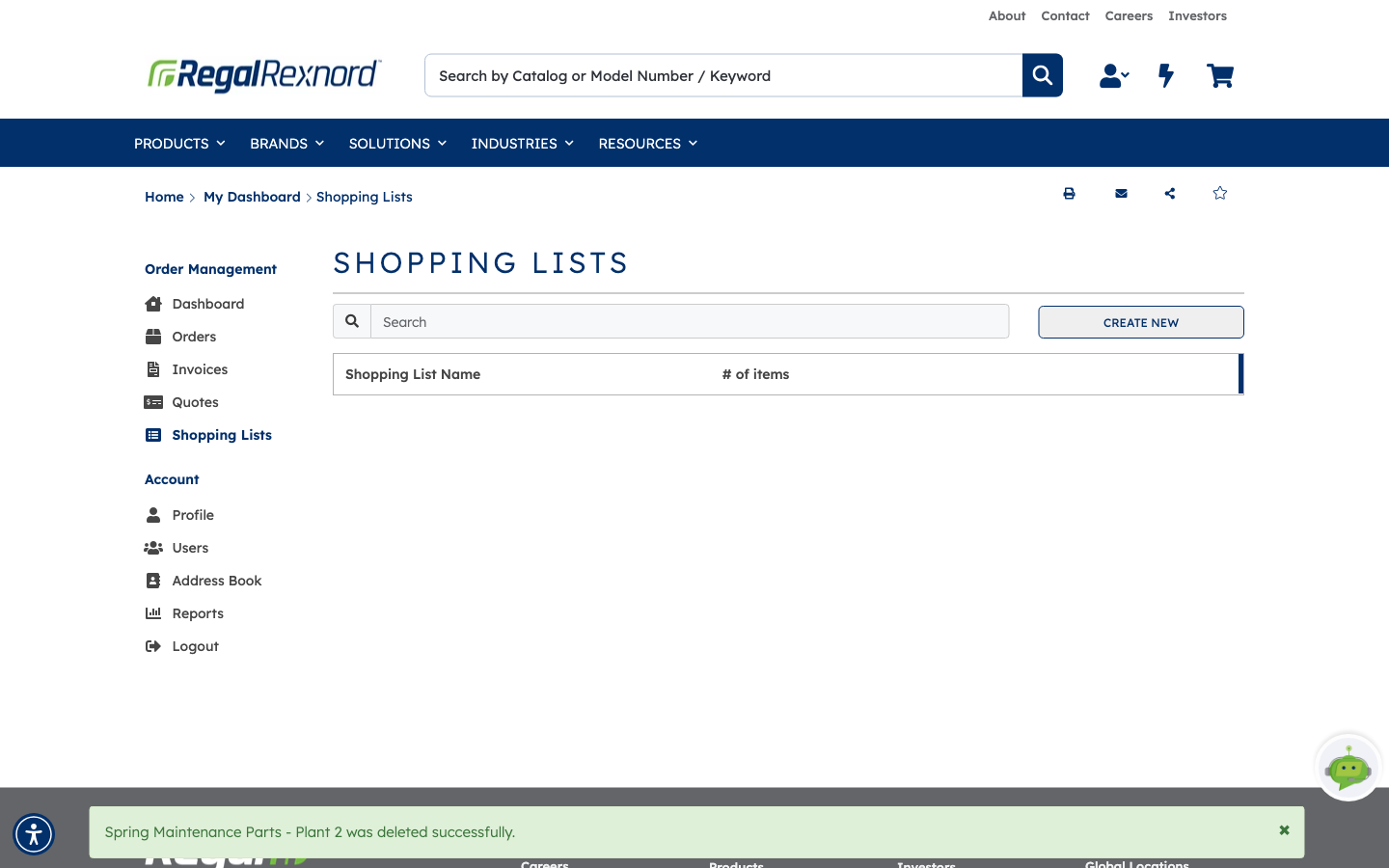1389x868 pixels.
Task: Click the header search magnifier button
Action: [1043, 75]
